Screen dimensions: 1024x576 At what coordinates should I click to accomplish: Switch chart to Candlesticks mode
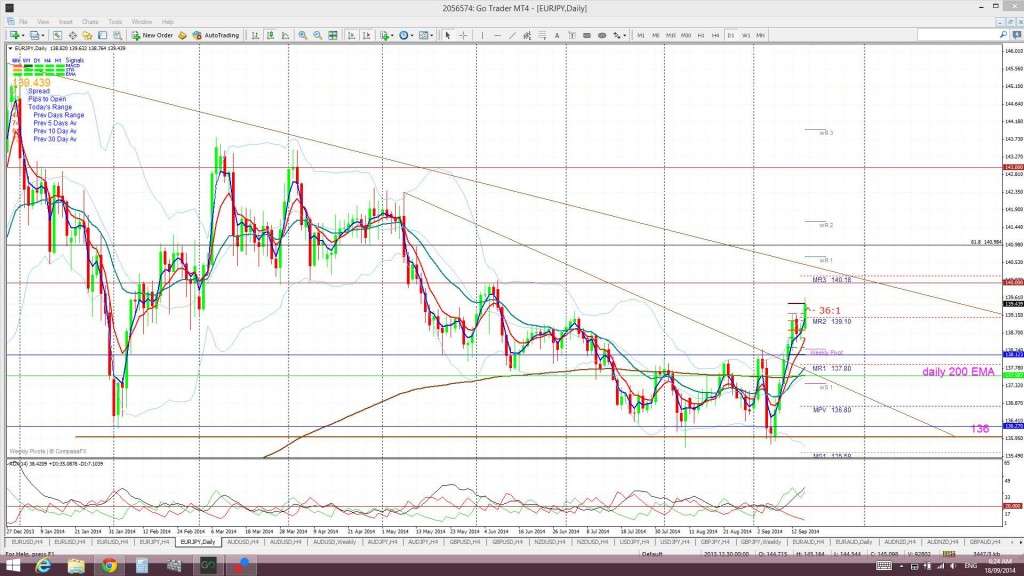click(270, 35)
